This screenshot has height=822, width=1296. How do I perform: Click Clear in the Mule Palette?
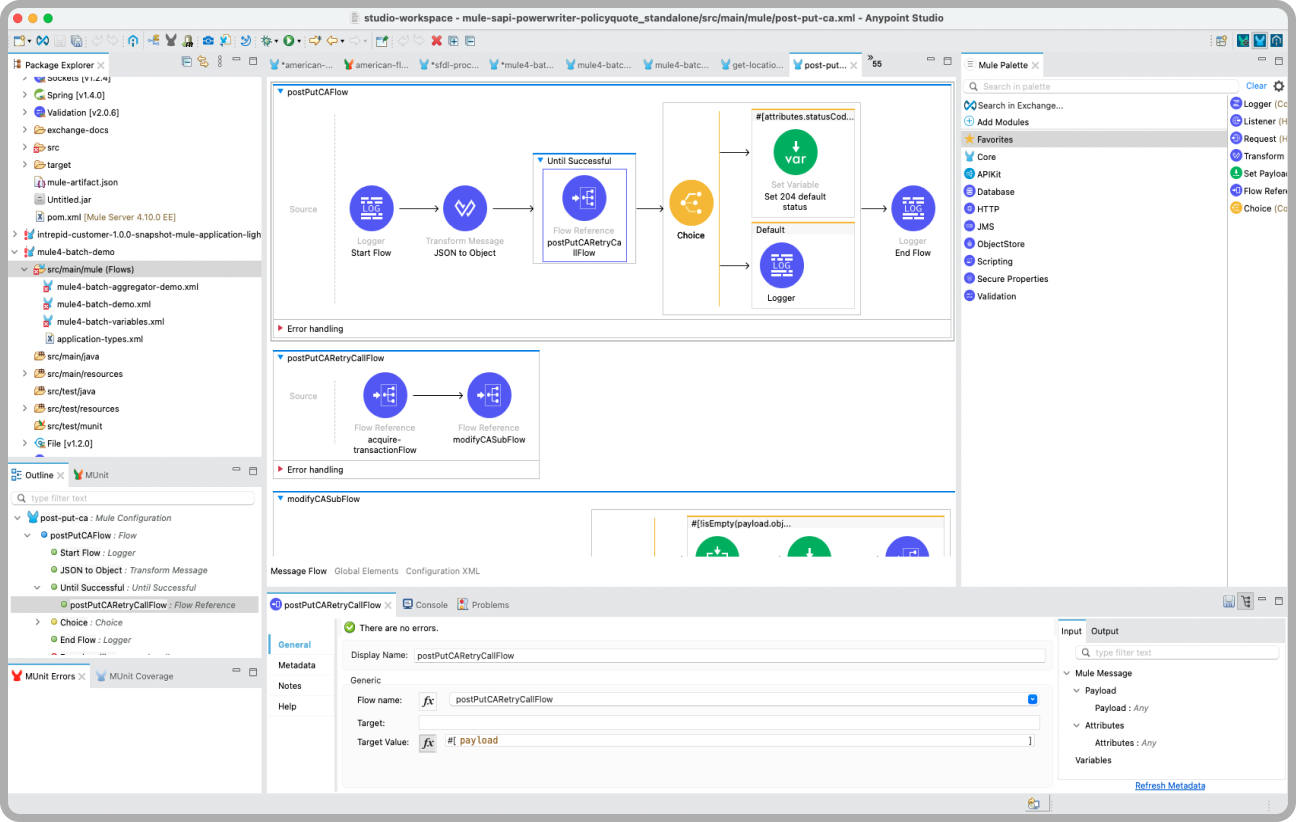pyautogui.click(x=1256, y=86)
